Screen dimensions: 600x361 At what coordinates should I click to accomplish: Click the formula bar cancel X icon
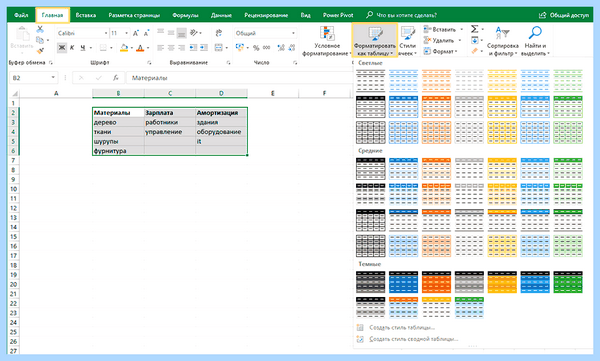point(81,78)
